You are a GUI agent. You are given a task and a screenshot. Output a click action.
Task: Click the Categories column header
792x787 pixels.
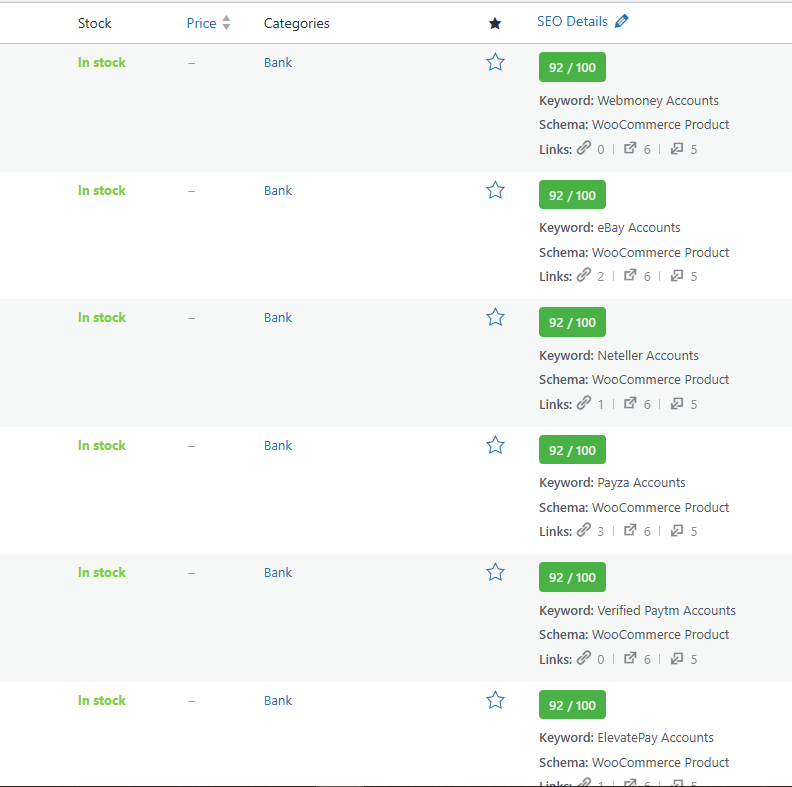[x=296, y=23]
